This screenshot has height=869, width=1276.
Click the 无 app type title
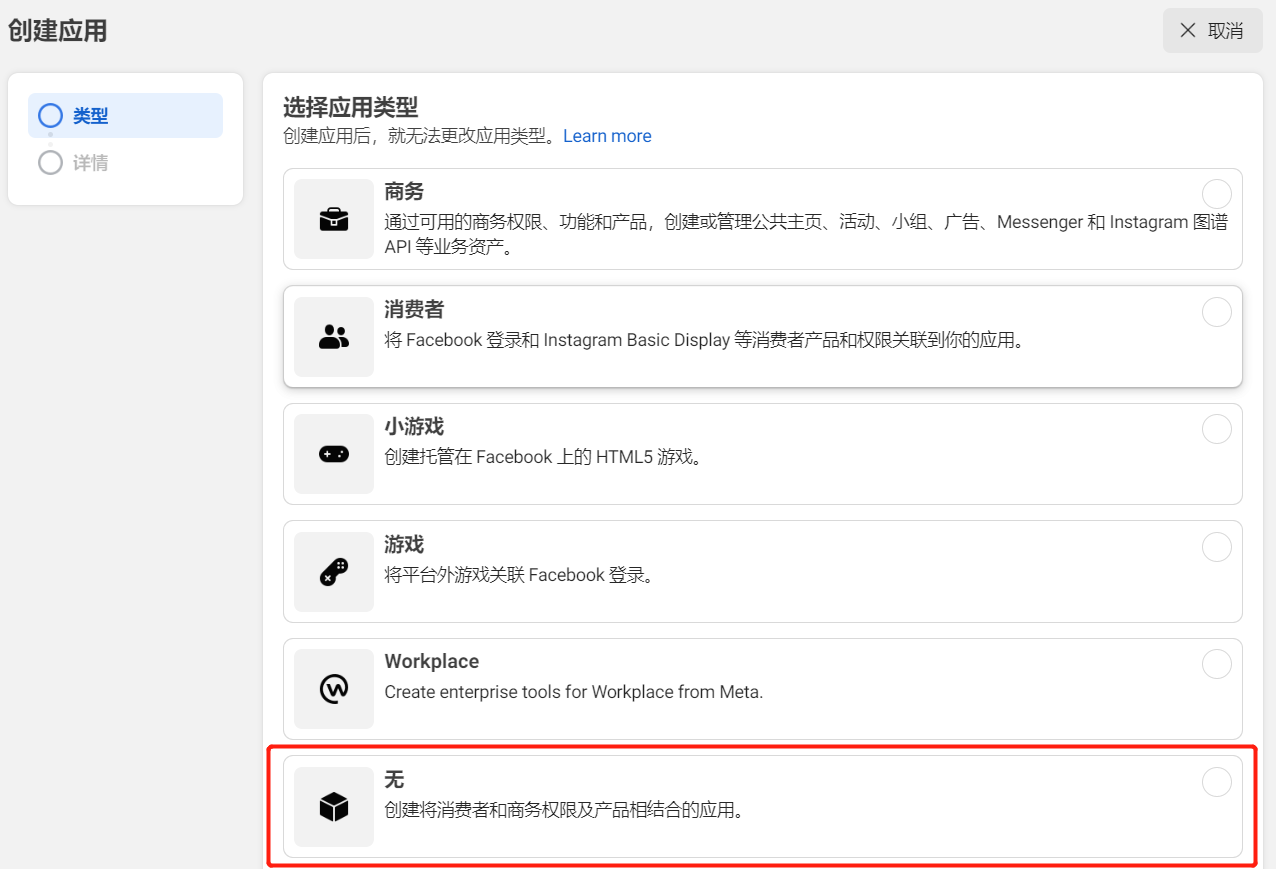pyautogui.click(x=395, y=779)
